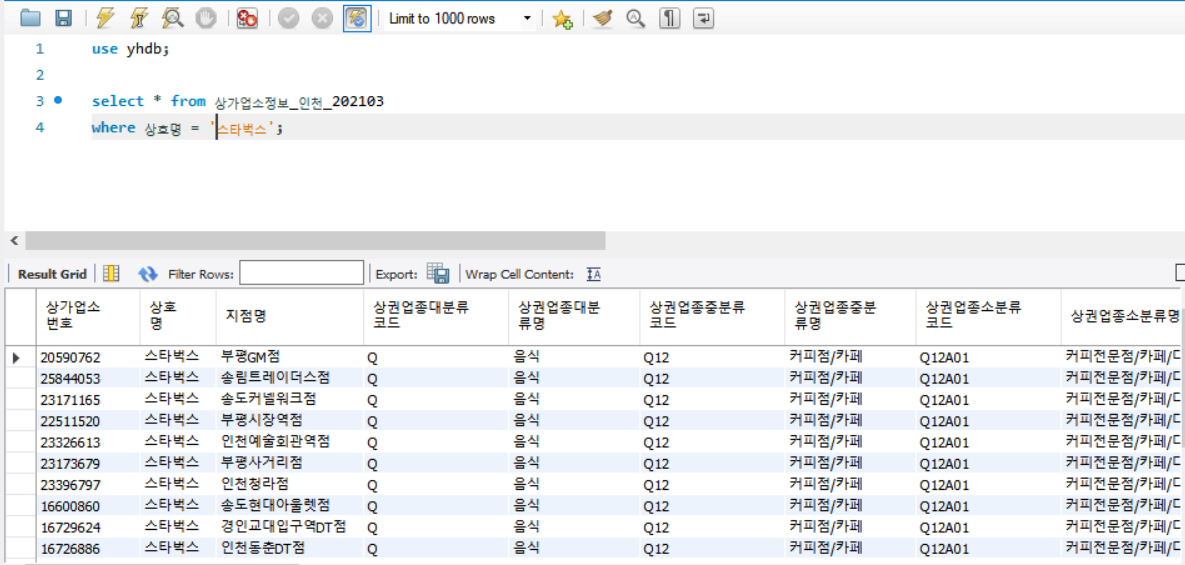Select the 인천동춘DT점 branch cell
The width and height of the screenshot is (1185, 565).
tap(289, 548)
